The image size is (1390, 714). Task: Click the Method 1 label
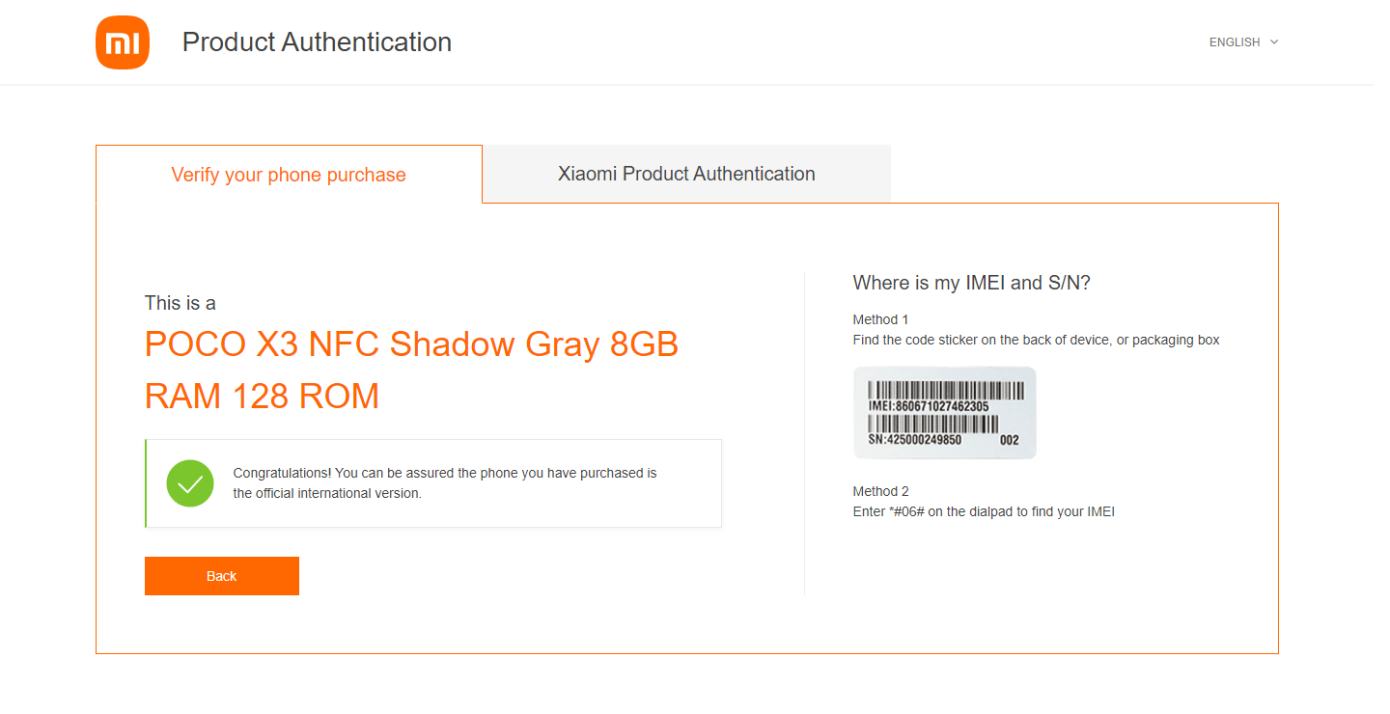click(880, 320)
